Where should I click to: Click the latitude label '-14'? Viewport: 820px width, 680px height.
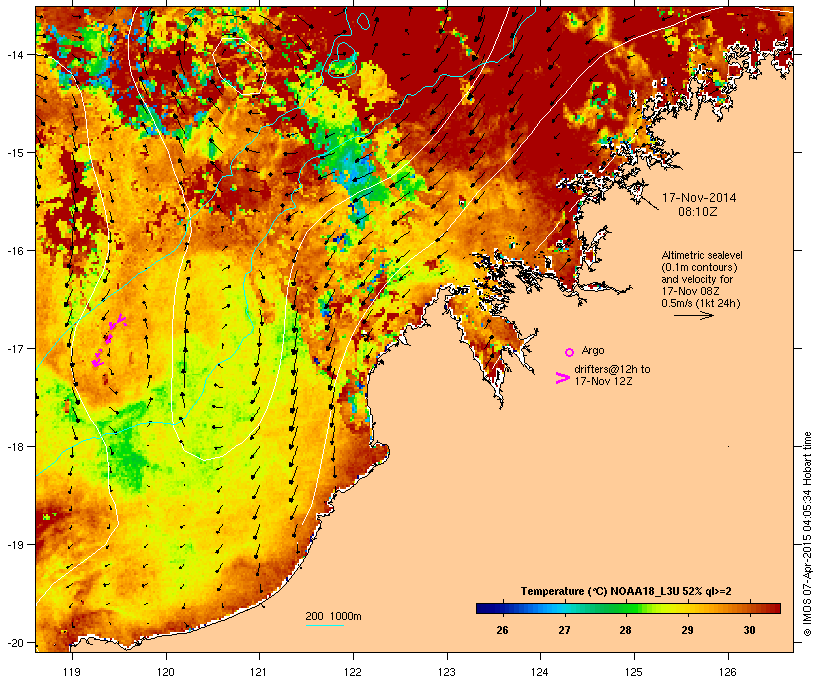click(14, 54)
